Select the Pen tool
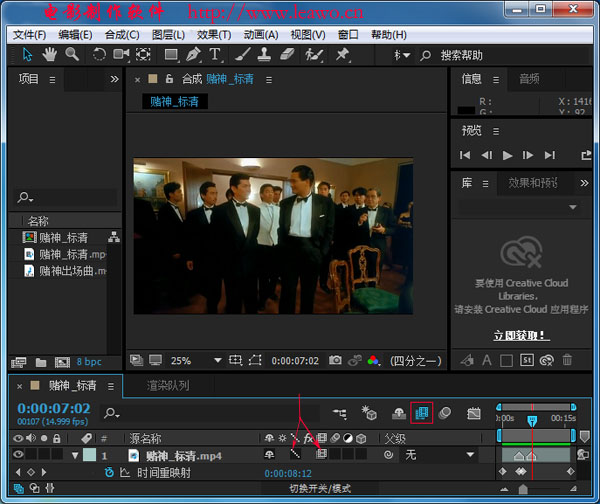 (x=193, y=54)
